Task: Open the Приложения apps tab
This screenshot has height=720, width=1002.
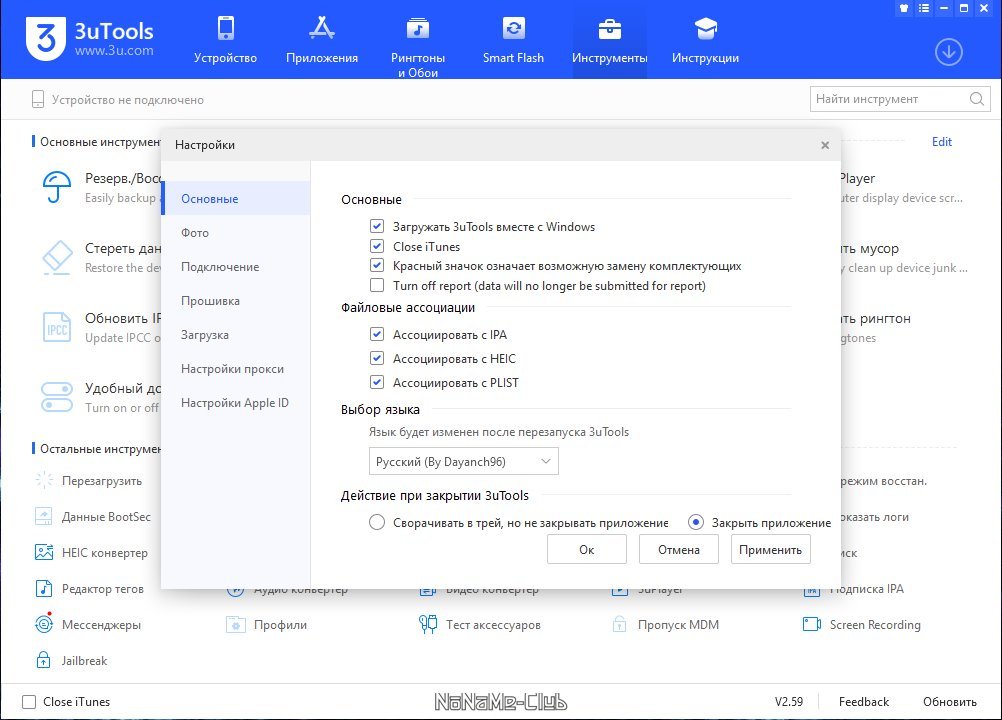Action: [321, 40]
